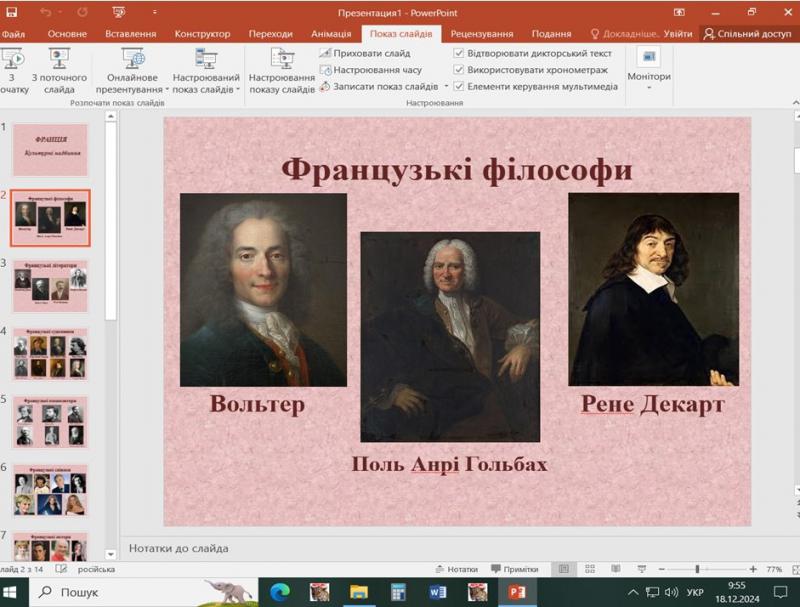The image size is (800, 607).
Task: Click the Save icon in the title bar
Action: coord(11,12)
